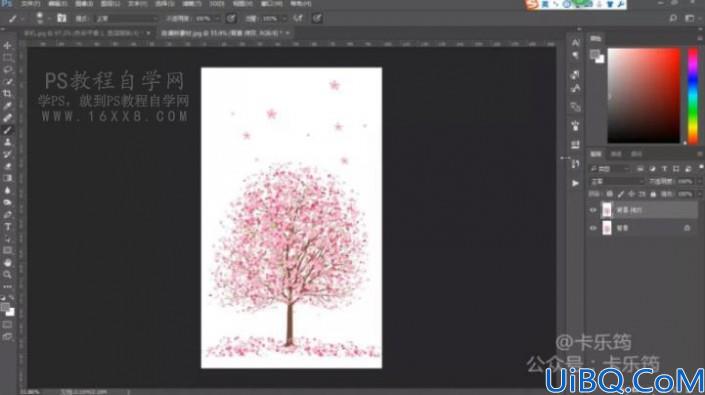The width and height of the screenshot is (705, 395).
Task: Select the Eraser tool
Action: point(8,166)
